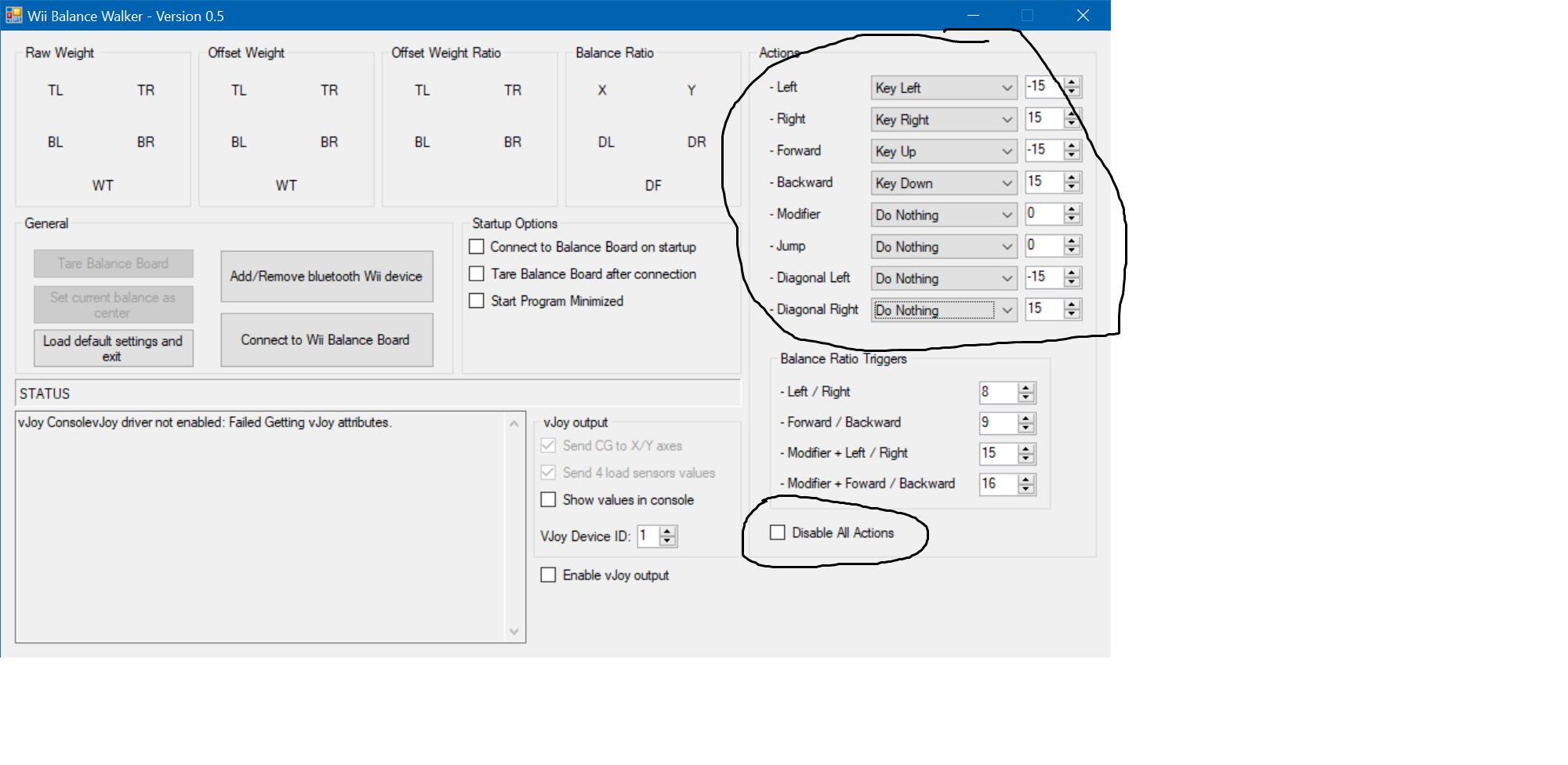Decrease Forward / Backward trigger value
The height and width of the screenshot is (765, 1568).
pos(1025,428)
